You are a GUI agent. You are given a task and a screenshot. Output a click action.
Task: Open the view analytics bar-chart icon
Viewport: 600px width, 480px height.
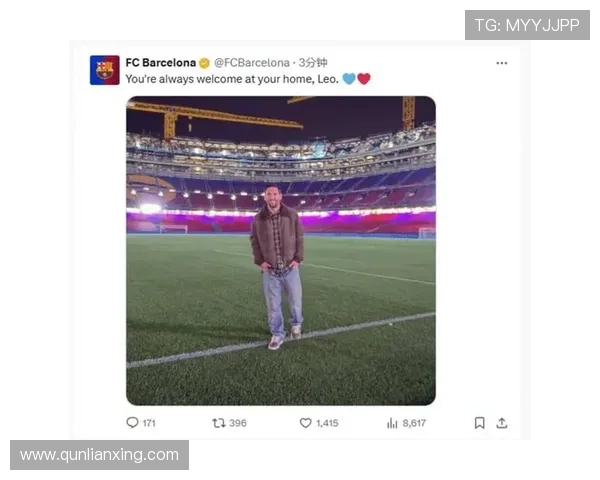pos(392,423)
